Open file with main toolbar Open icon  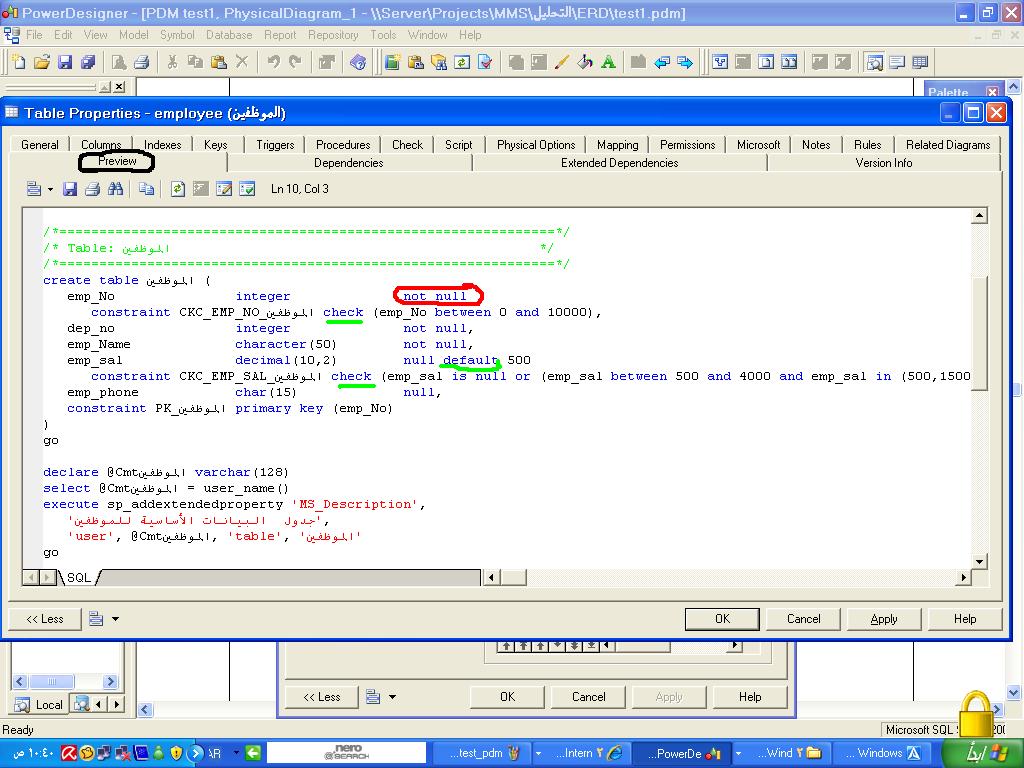pos(41,62)
